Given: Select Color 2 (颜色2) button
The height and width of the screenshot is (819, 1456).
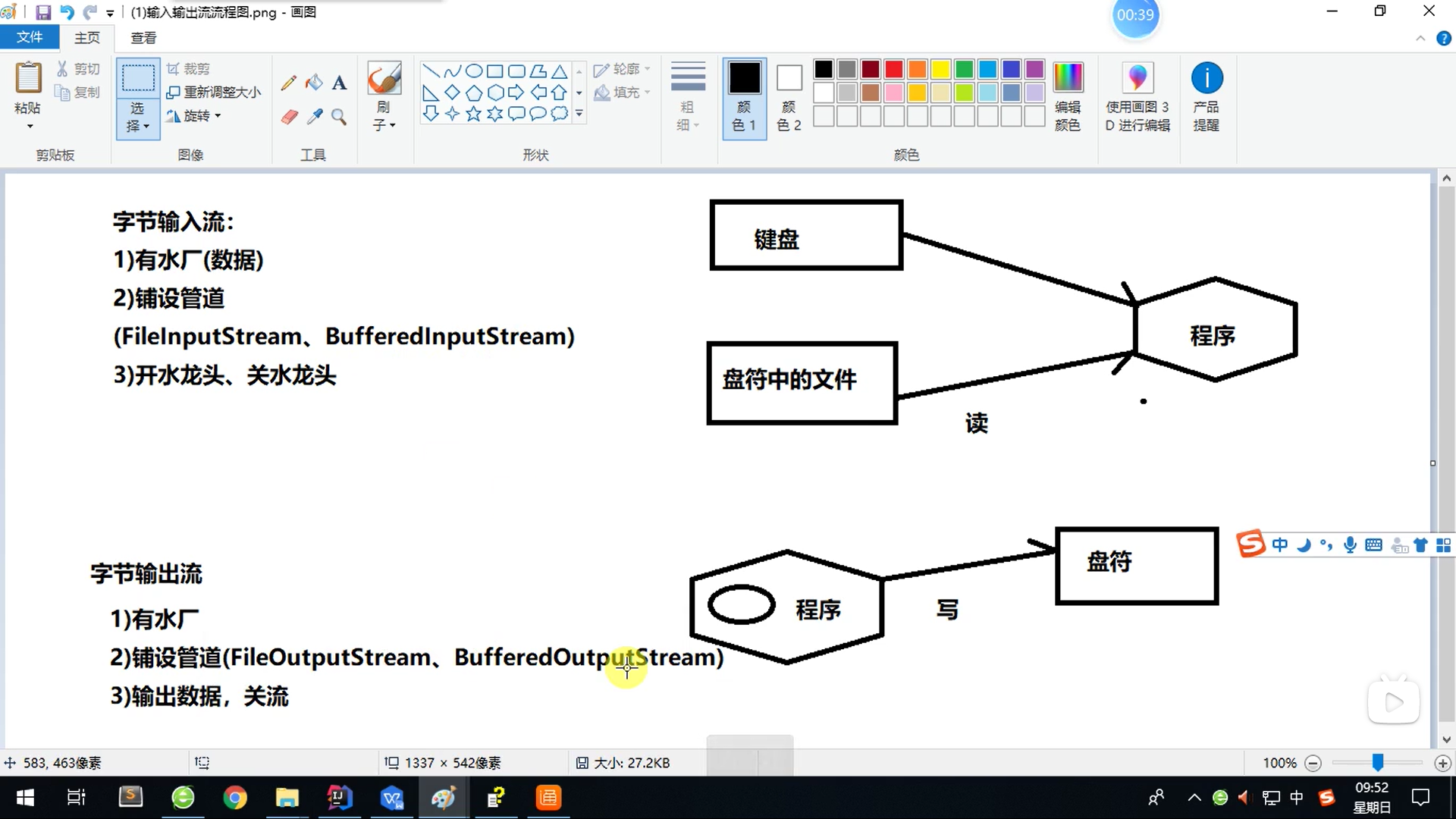Looking at the screenshot, I should [x=789, y=97].
